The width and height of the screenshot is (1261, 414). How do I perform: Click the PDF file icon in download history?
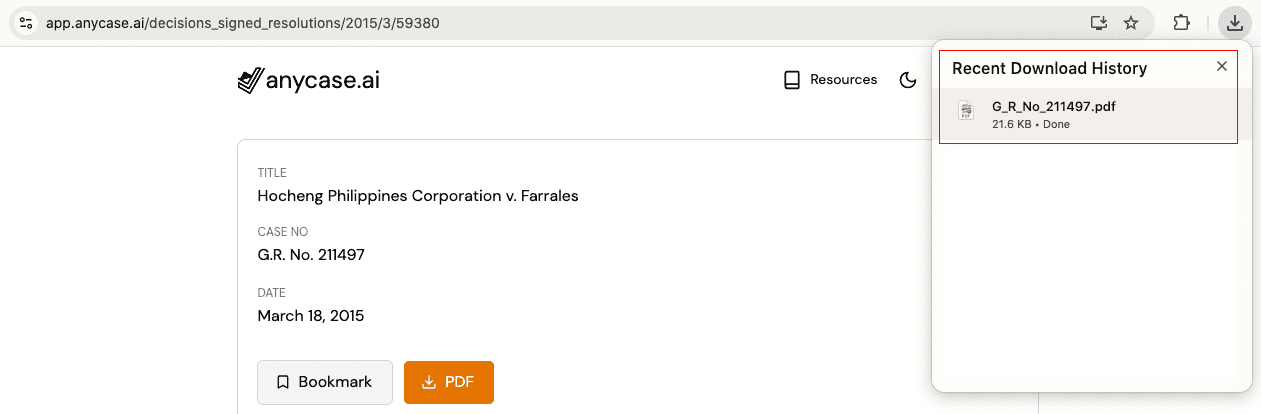(x=965, y=110)
